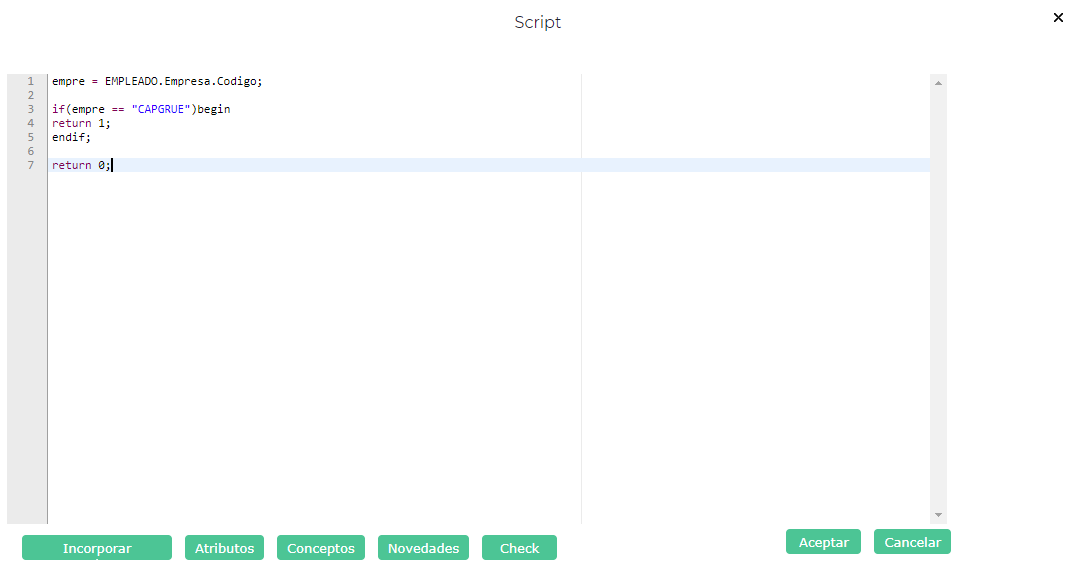Click the Incorporar button

(x=97, y=547)
